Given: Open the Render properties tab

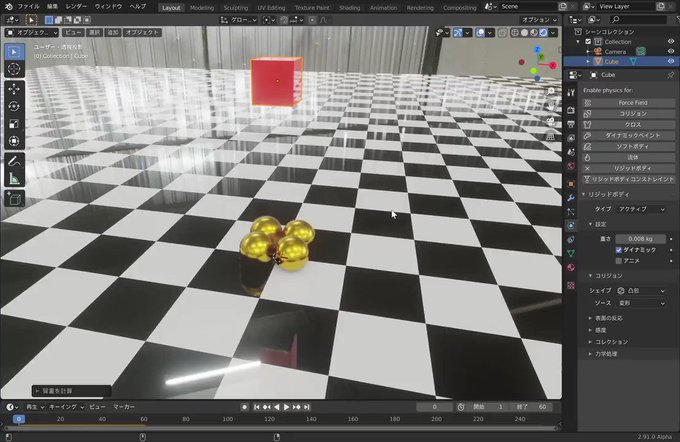Looking at the screenshot, I should click(571, 110).
